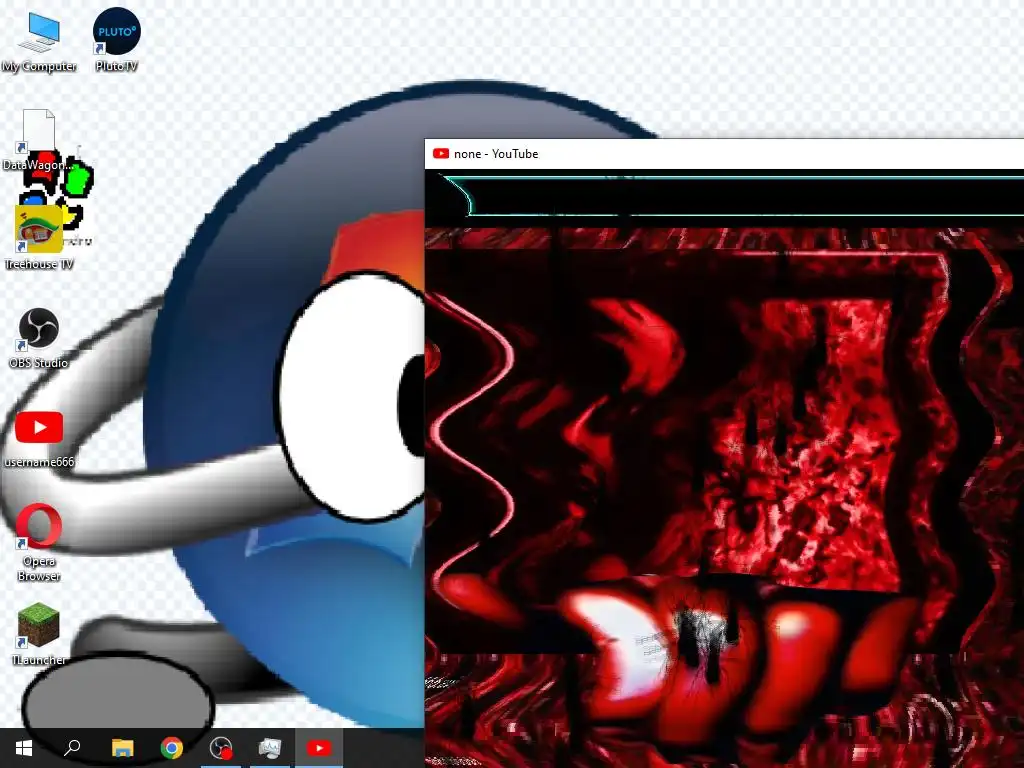Viewport: 1024px width, 768px height.
Task: Launch the Treehouse TV desktop shortcut
Action: pos(39,238)
